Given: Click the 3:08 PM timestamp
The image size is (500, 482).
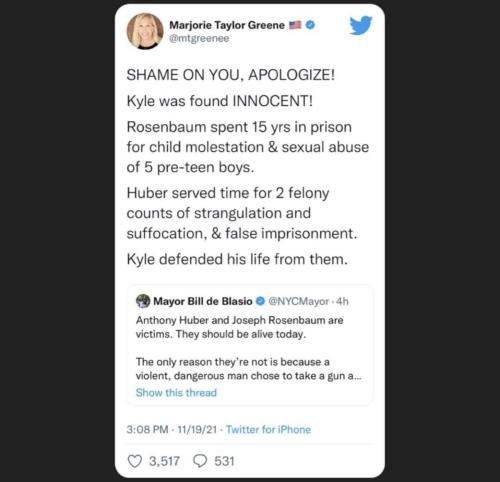Looking at the screenshot, I should tap(147, 429).
